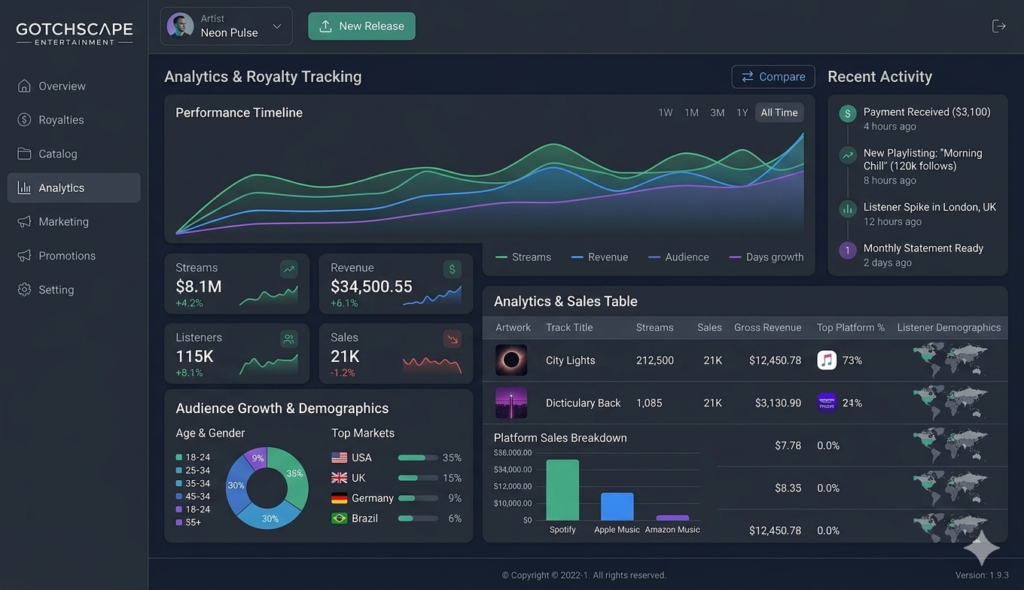1024x590 pixels.
Task: Click the Payment Received dollar icon
Action: [x=848, y=114]
